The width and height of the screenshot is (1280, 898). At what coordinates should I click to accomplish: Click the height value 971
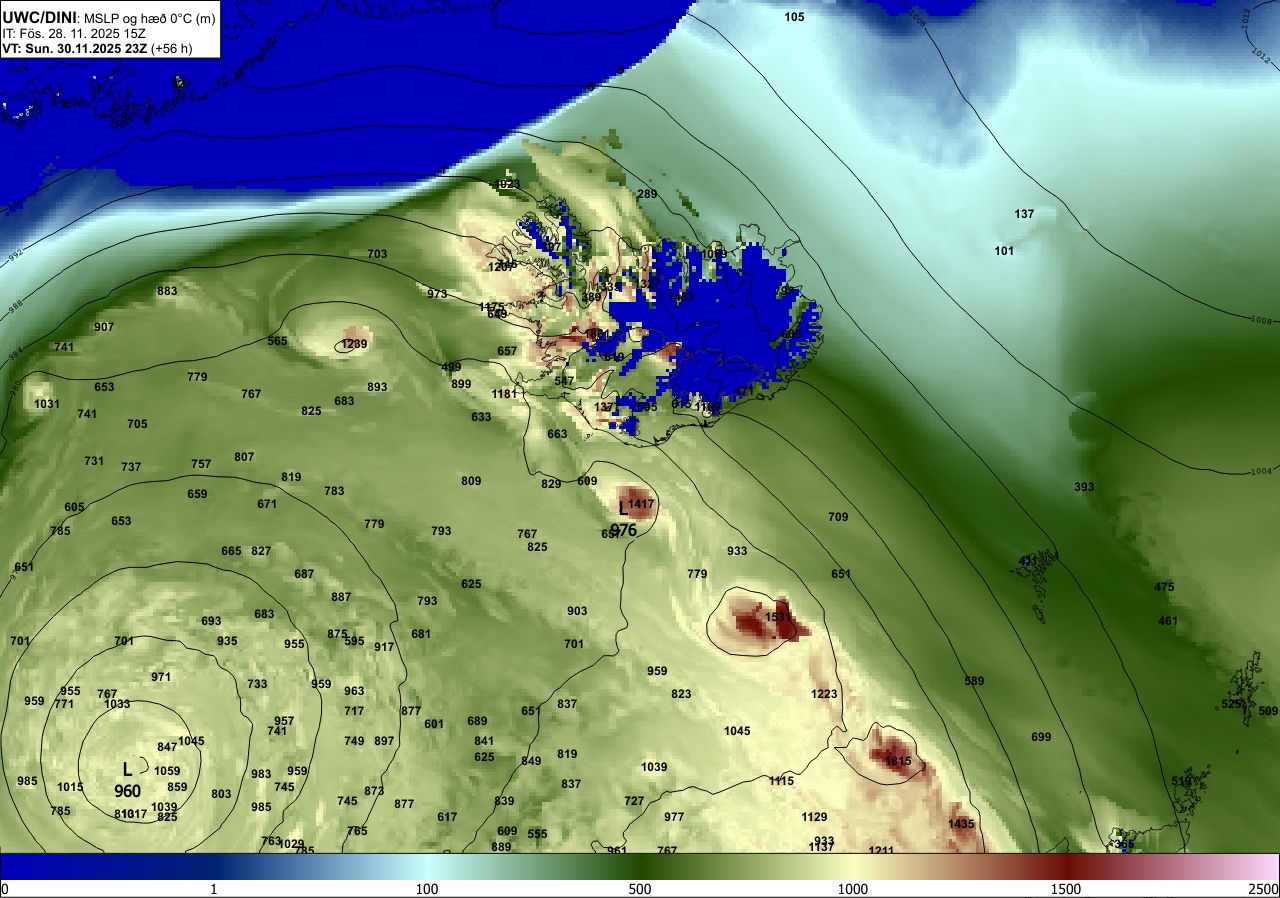[161, 677]
